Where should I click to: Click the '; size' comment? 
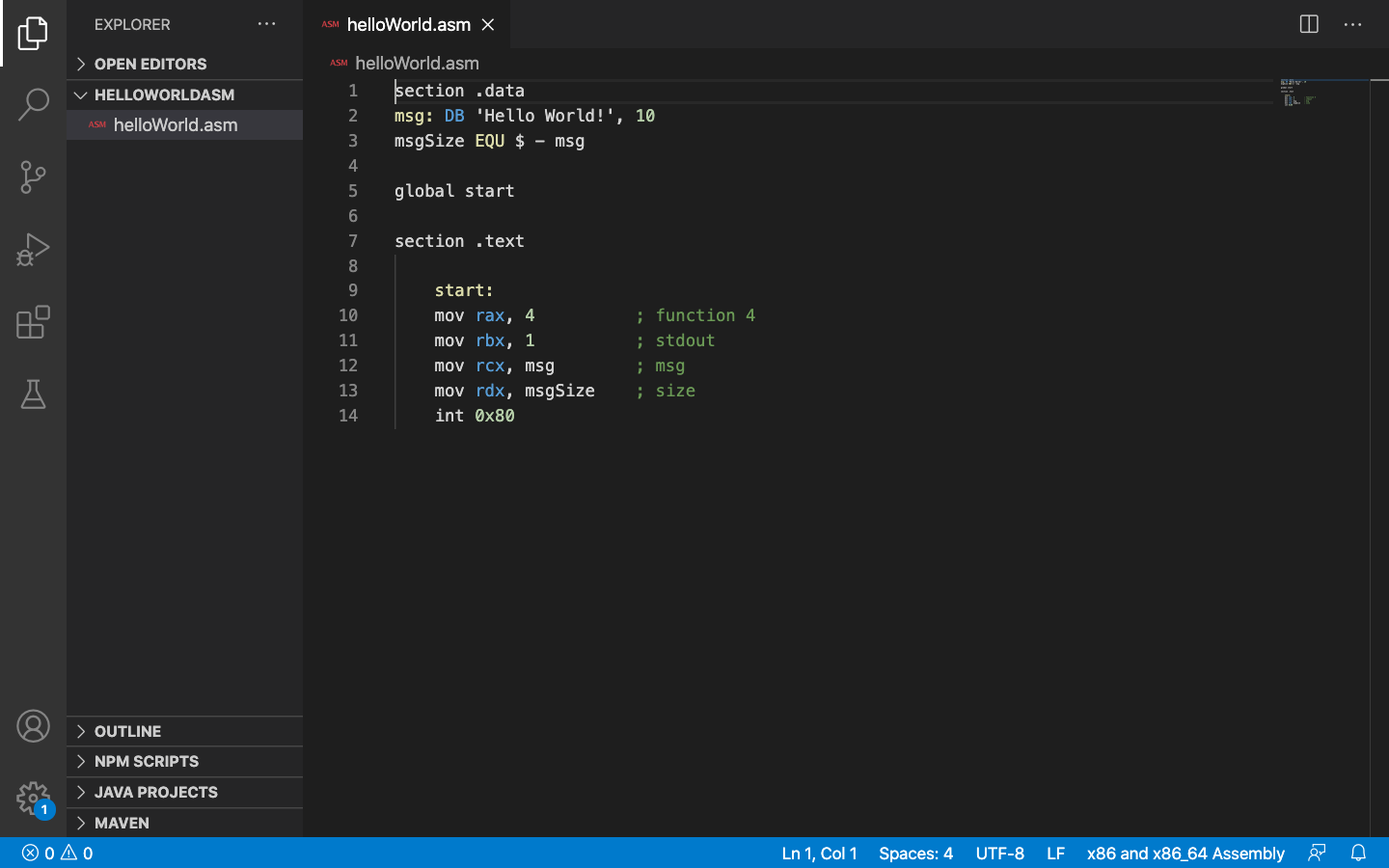coord(666,391)
